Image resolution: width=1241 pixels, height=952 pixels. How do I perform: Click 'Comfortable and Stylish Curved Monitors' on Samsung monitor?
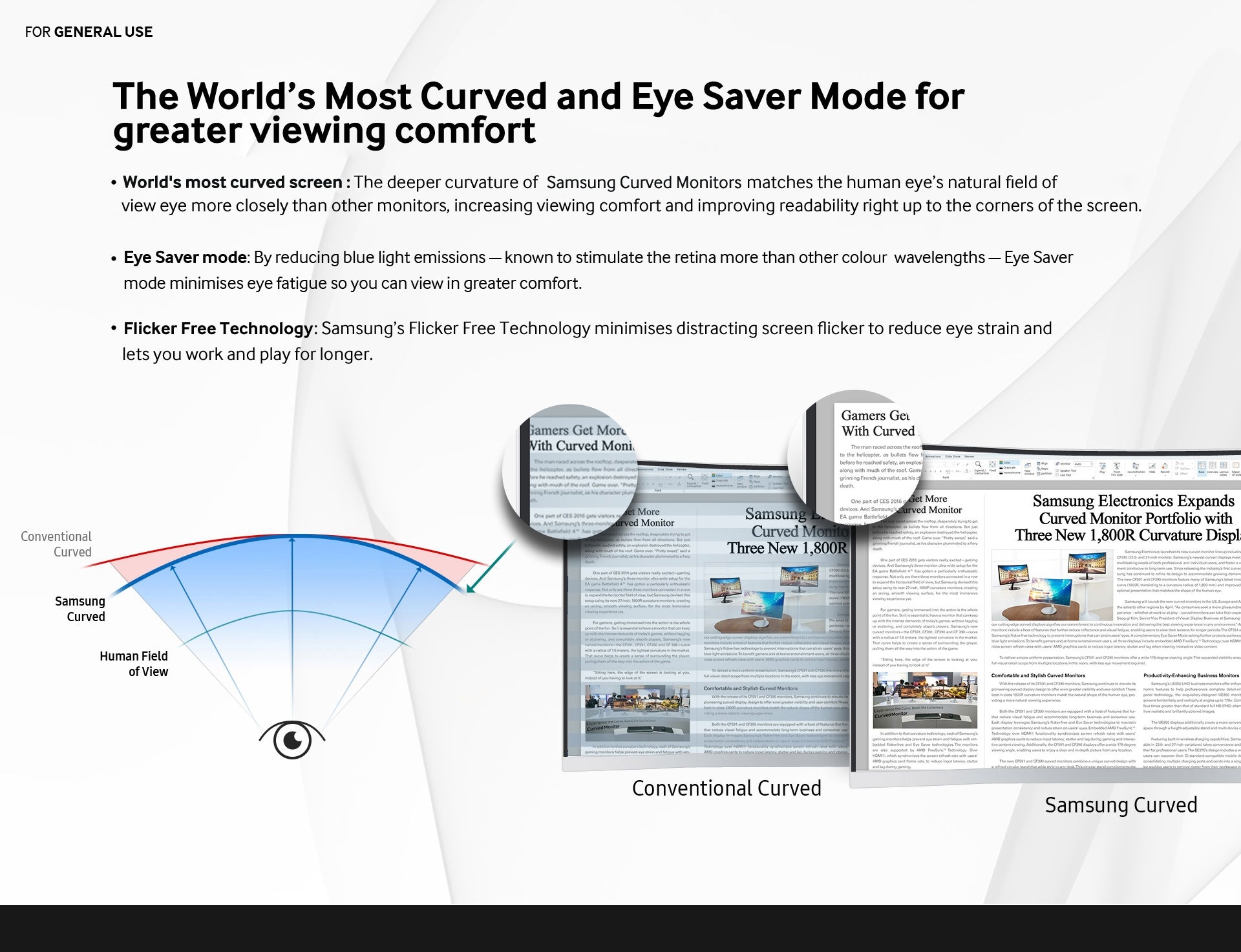[1038, 675]
